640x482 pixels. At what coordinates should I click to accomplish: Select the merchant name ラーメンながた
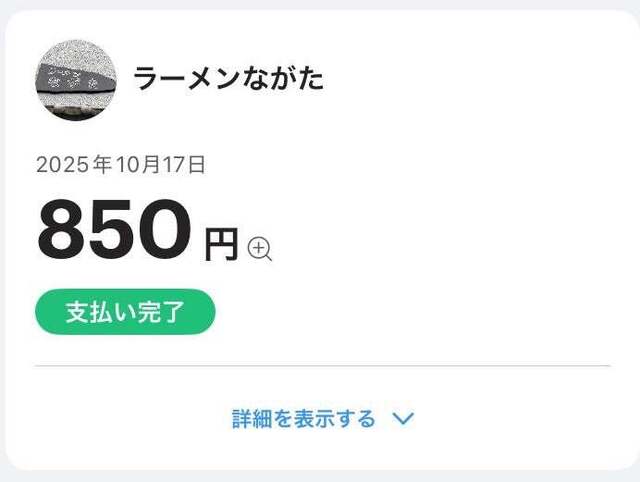point(229,80)
